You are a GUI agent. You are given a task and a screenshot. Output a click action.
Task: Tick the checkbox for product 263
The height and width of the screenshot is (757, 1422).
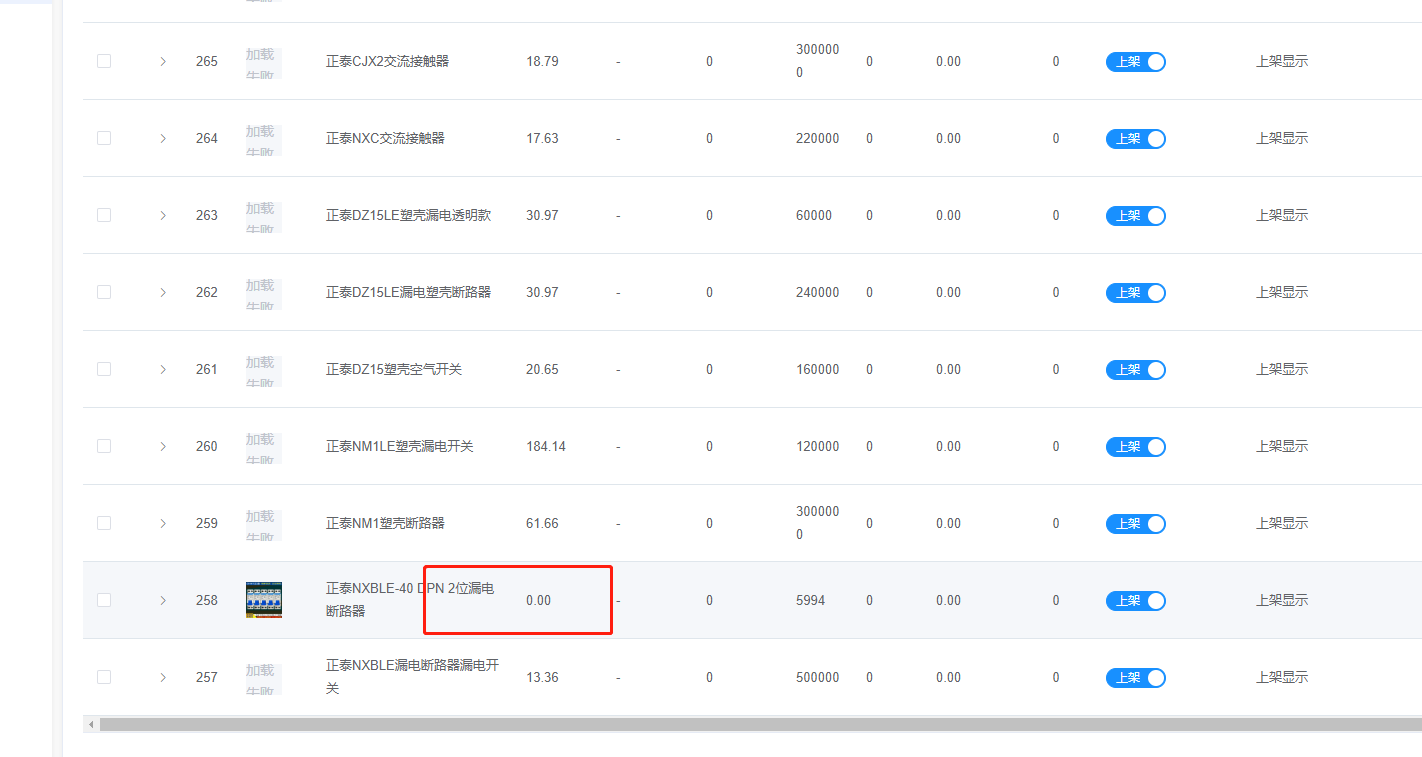pos(104,215)
